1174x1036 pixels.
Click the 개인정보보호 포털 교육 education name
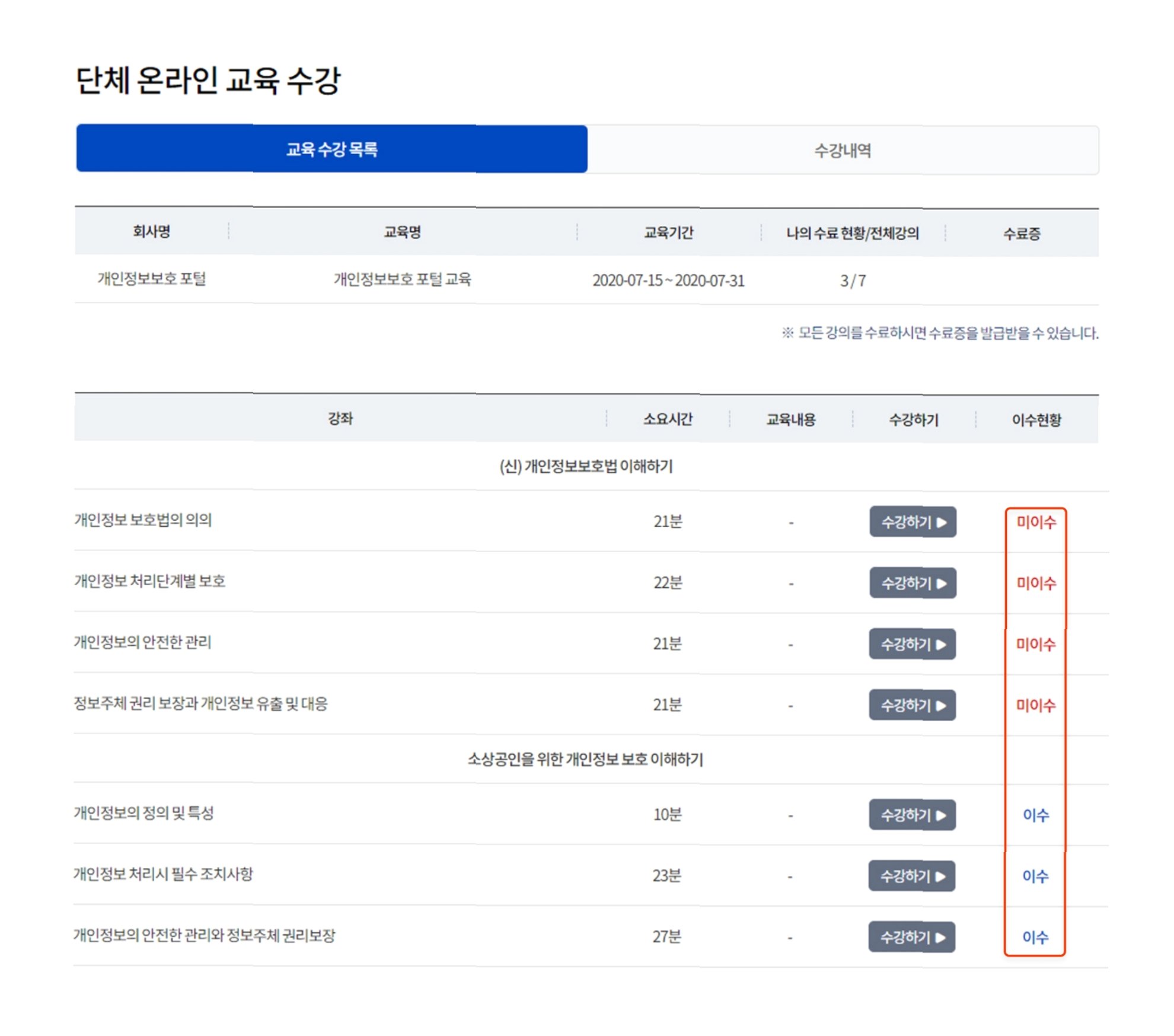pos(402,279)
